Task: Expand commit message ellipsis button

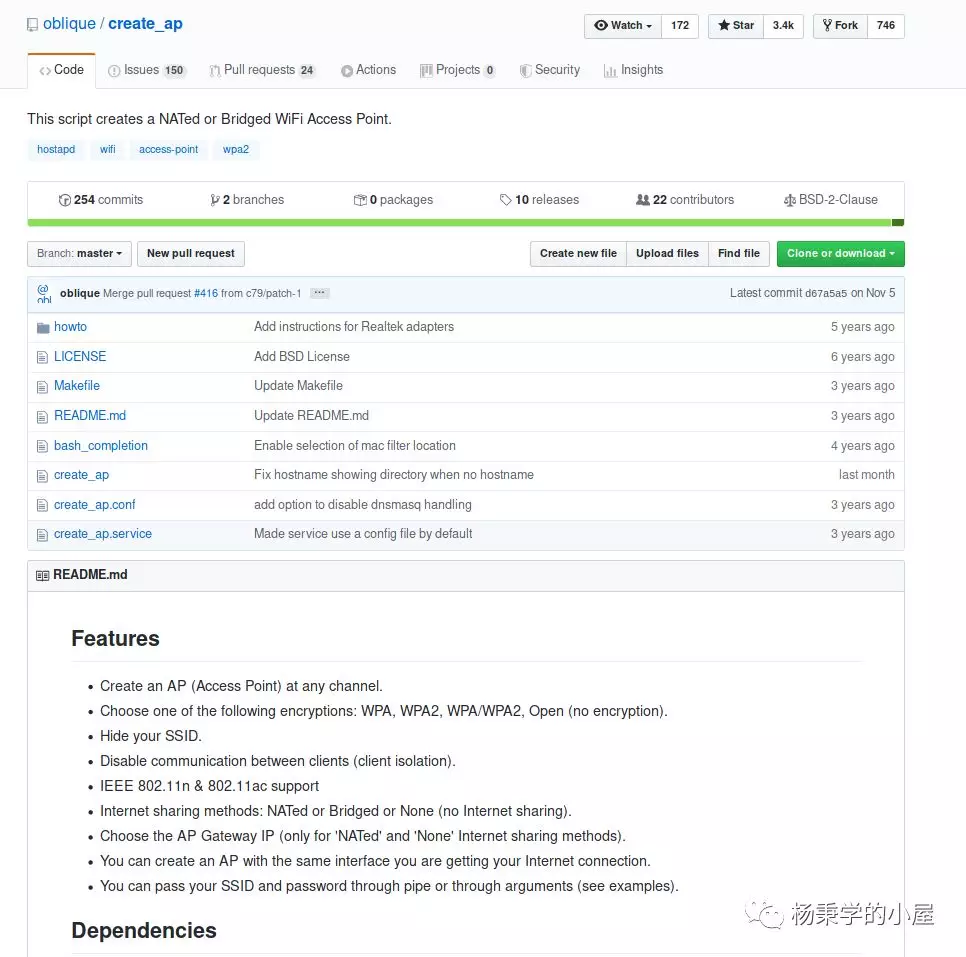Action: pos(319,293)
